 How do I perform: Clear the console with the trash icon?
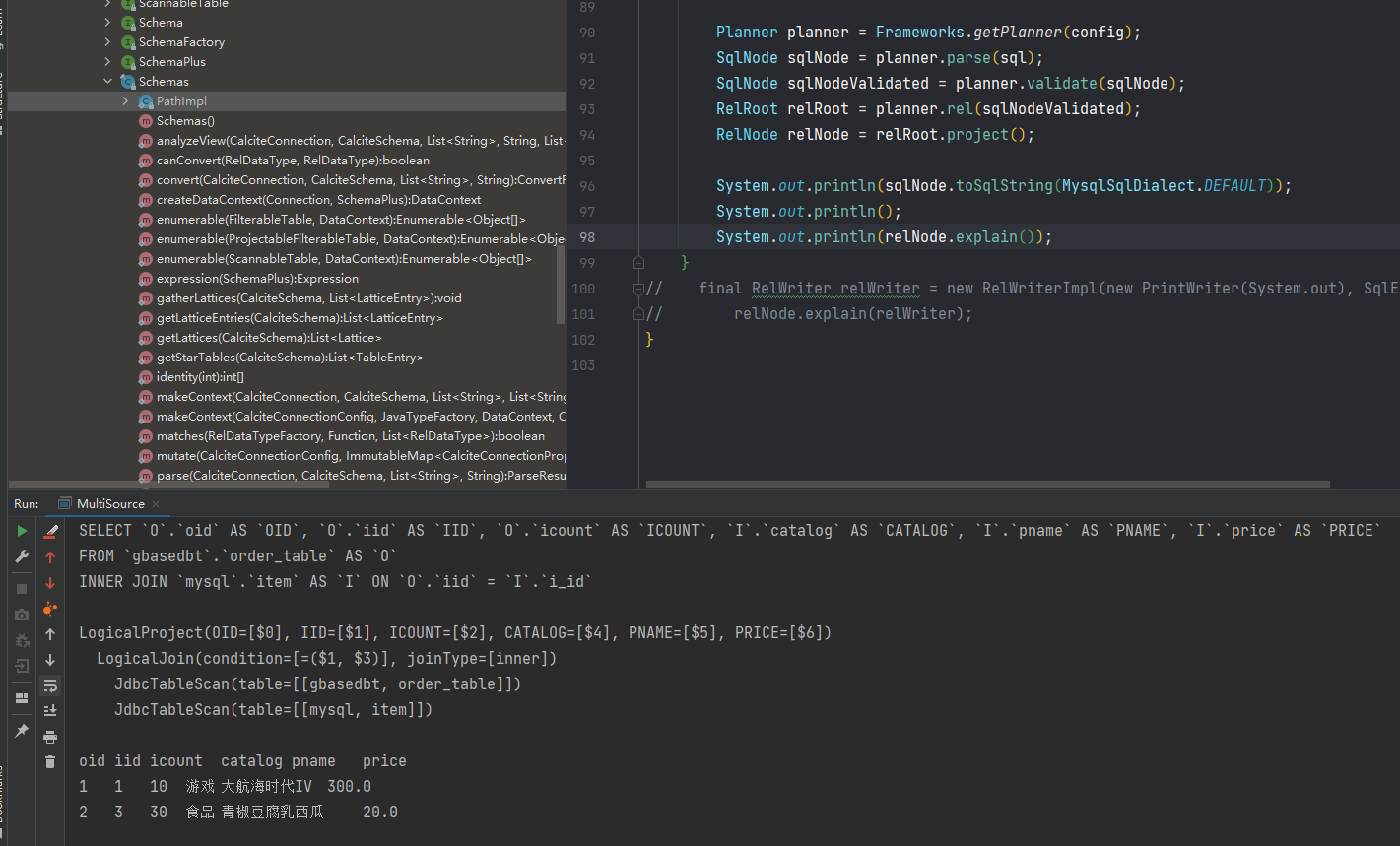pyautogui.click(x=50, y=762)
